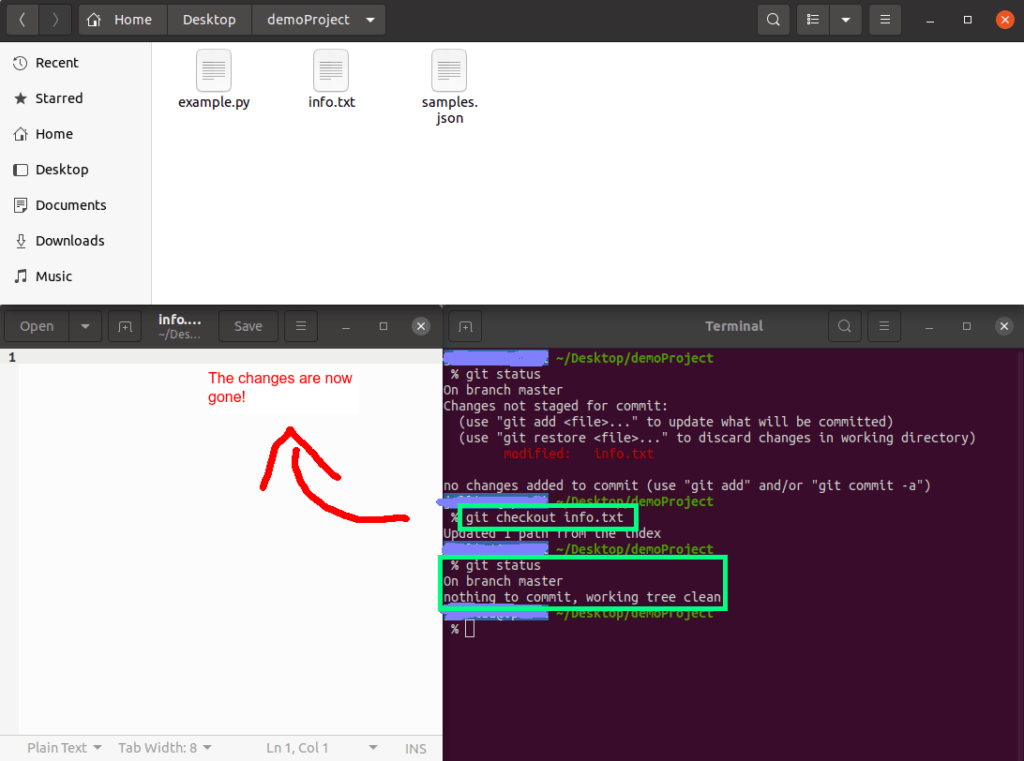1024x761 pixels.
Task: Open the Tab Width: 8 selector
Action: tap(165, 748)
